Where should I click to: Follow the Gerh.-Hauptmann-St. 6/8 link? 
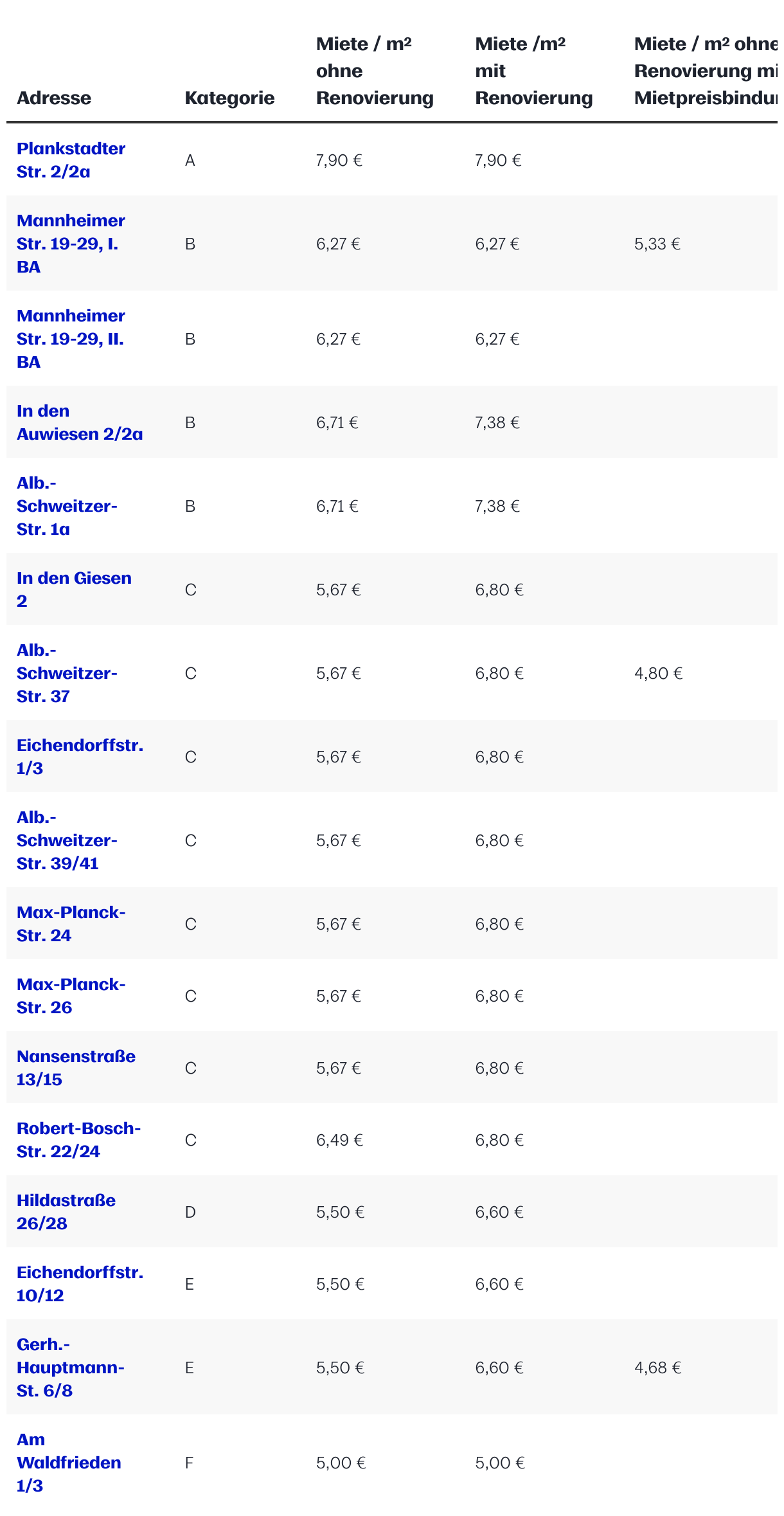coord(71,1367)
